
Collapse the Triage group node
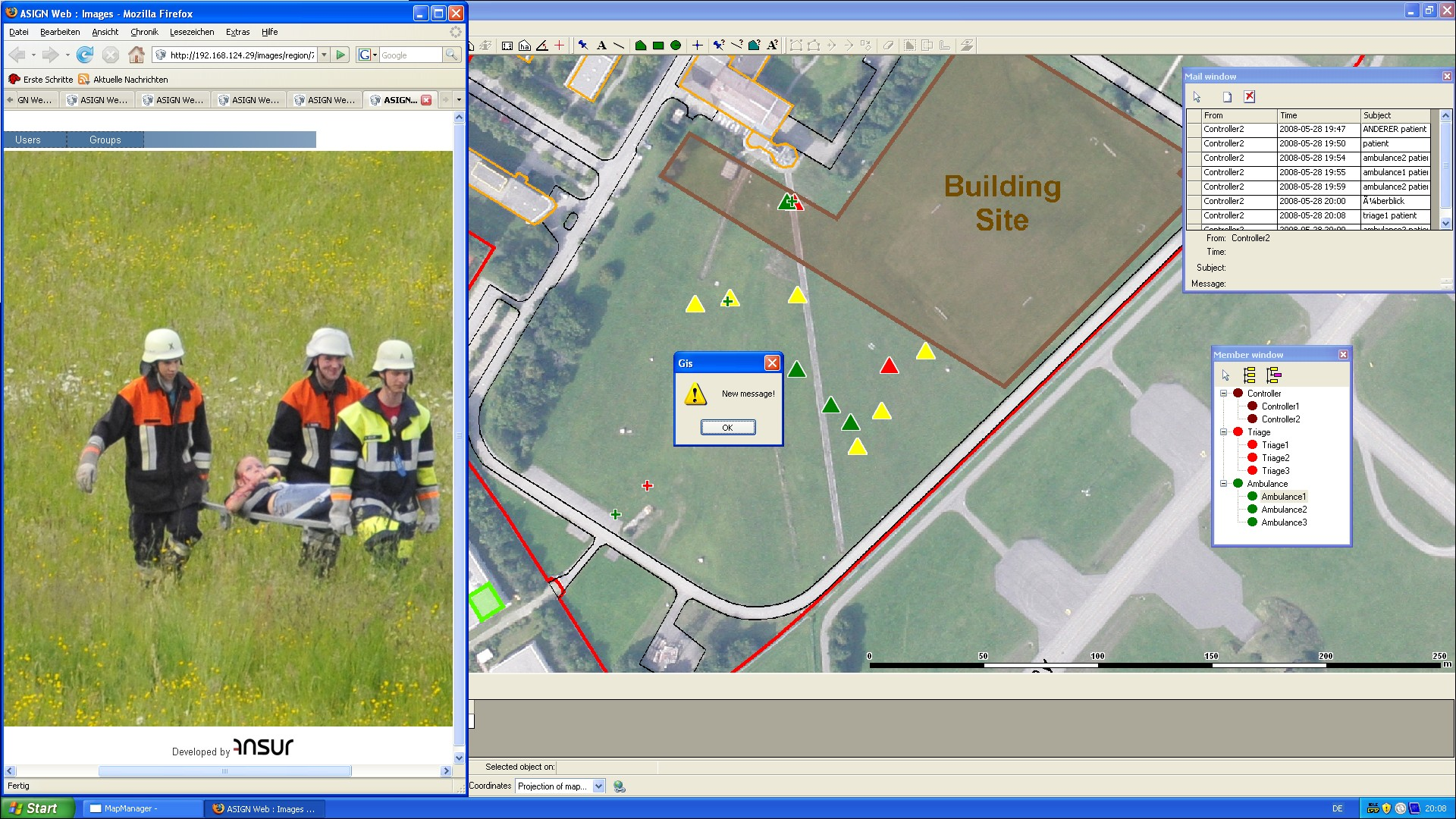point(1223,432)
